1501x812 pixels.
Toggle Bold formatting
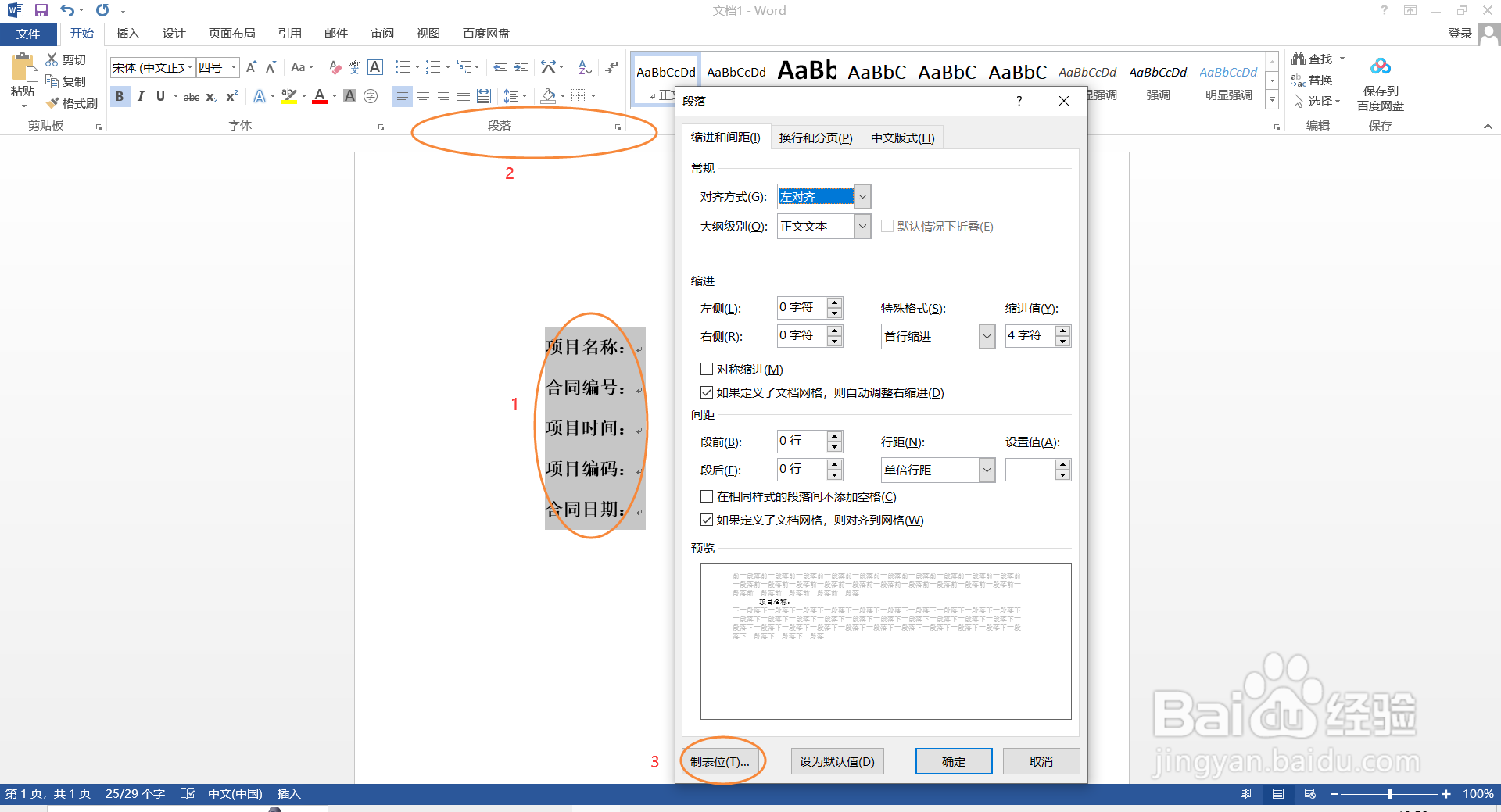pos(120,96)
